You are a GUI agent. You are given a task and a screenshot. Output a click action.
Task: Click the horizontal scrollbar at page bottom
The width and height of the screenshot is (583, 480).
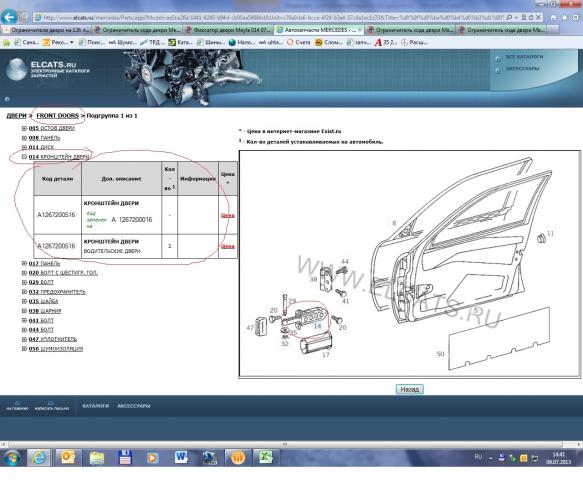click(x=285, y=444)
